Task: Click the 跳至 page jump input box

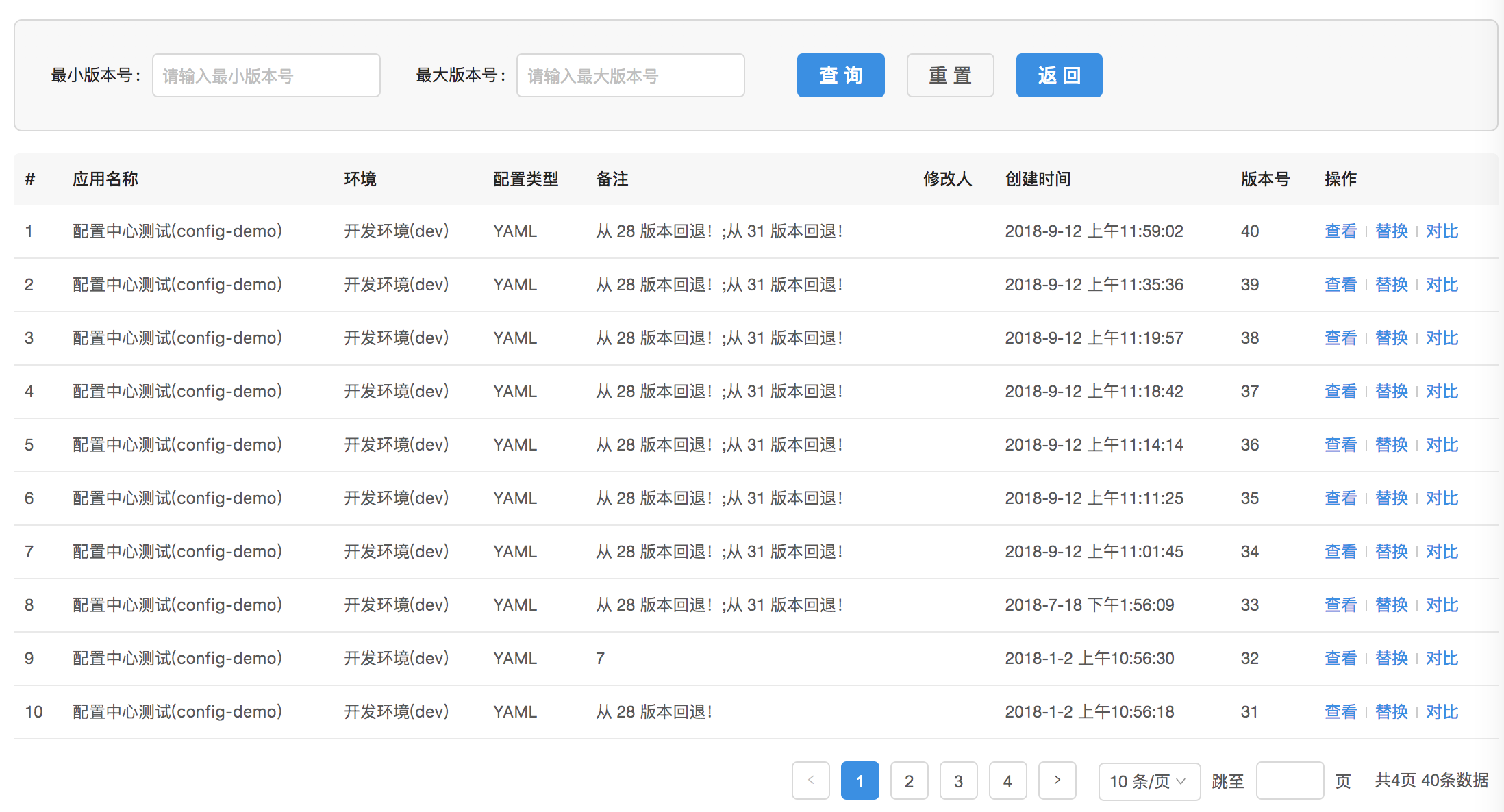Action: pos(1289,781)
